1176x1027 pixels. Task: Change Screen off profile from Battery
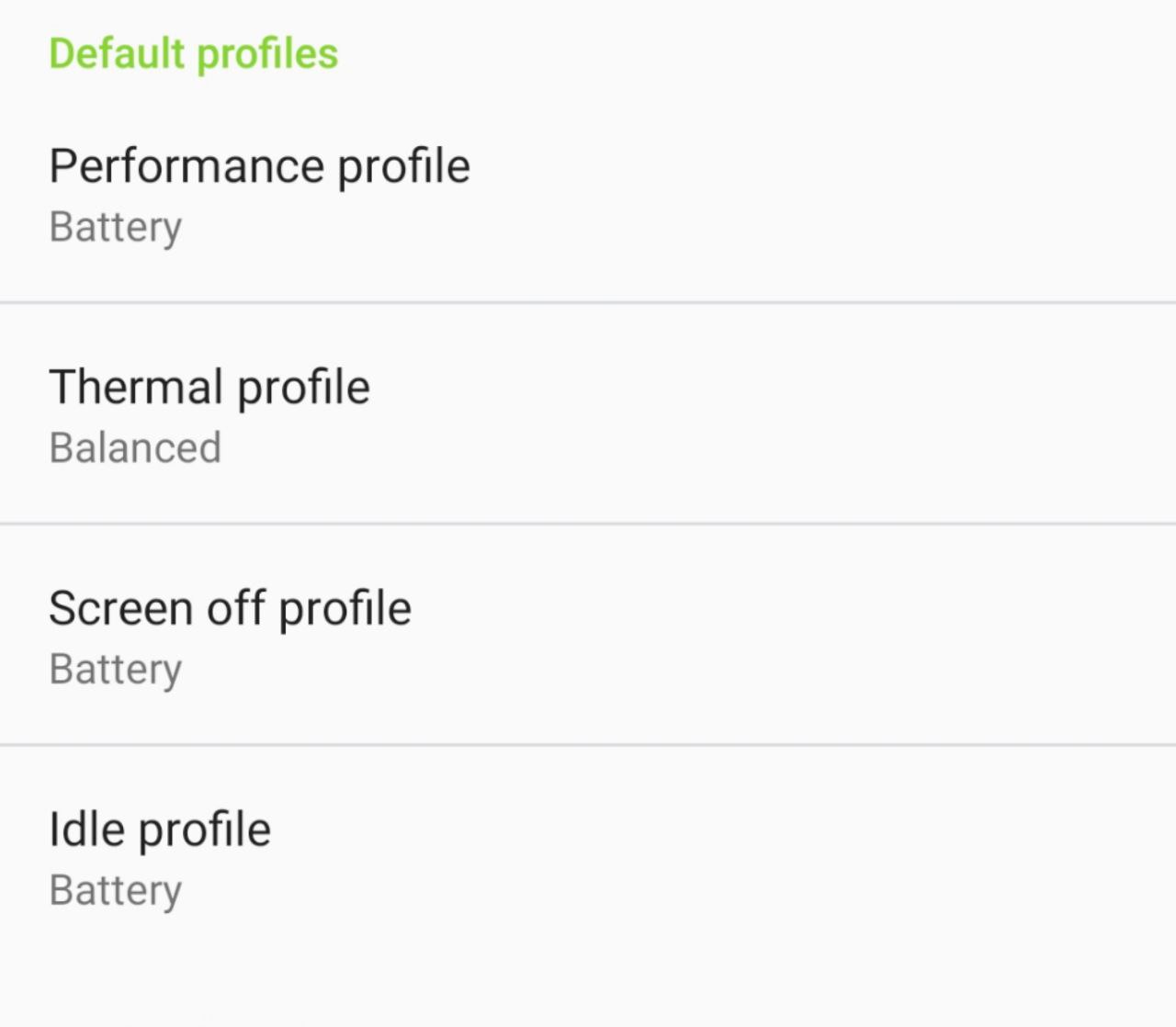[588, 635]
